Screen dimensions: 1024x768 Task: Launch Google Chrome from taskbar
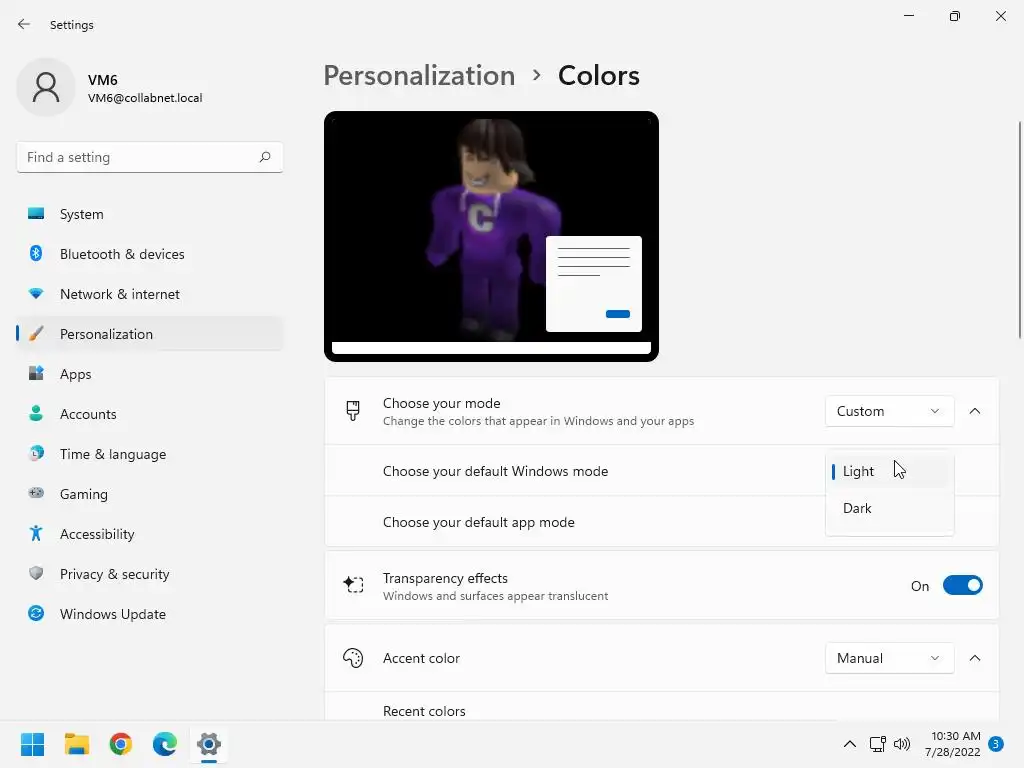pos(121,744)
